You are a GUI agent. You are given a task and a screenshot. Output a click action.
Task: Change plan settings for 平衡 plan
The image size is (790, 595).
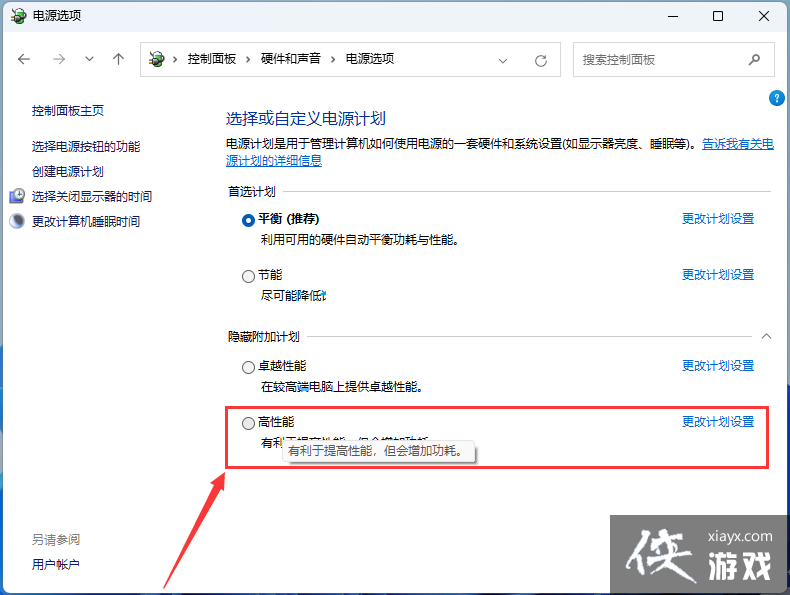tap(718, 219)
